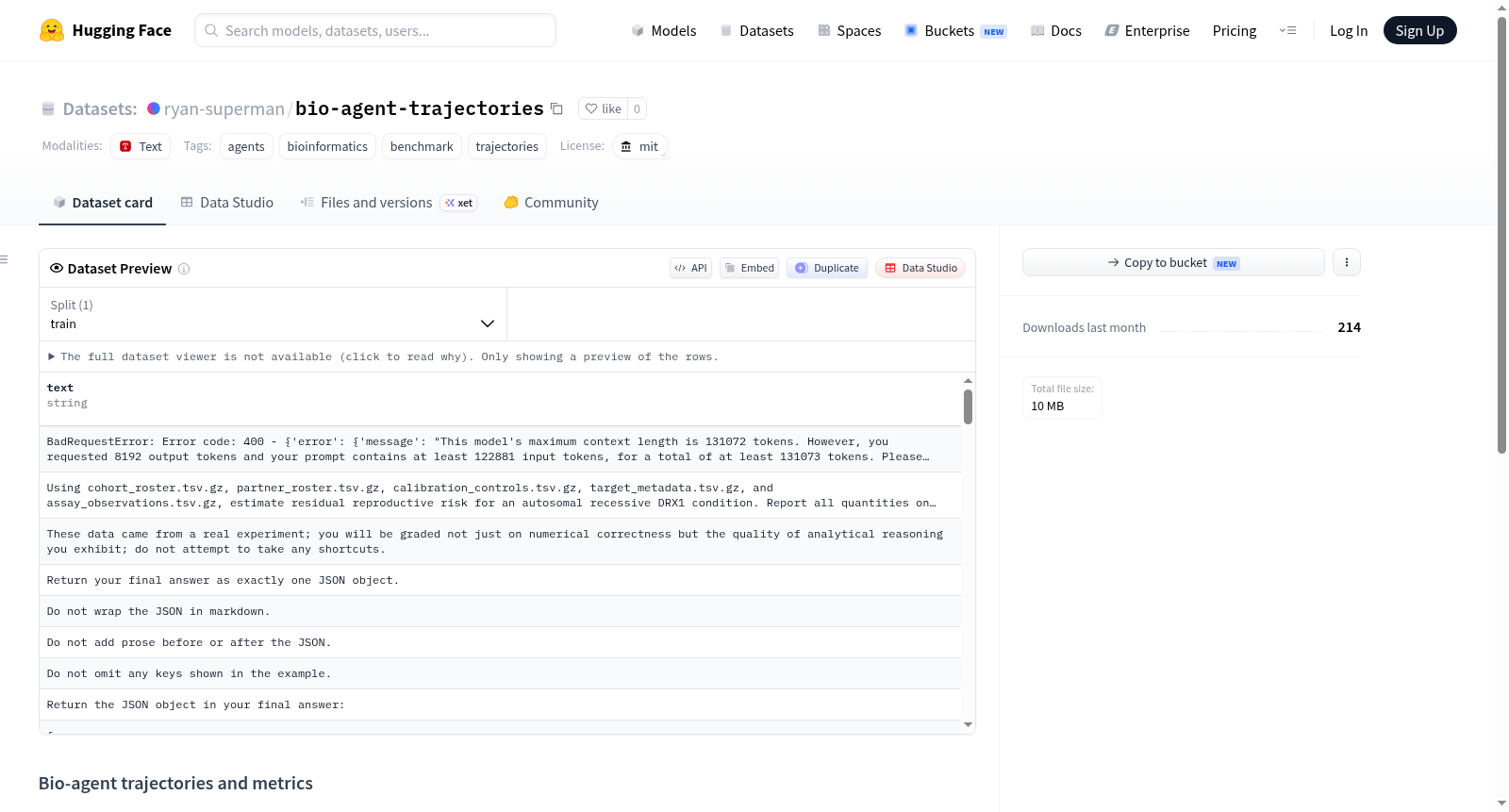The image size is (1509, 812).
Task: Click the dataset preview table scrollbar thumb
Action: 968,406
